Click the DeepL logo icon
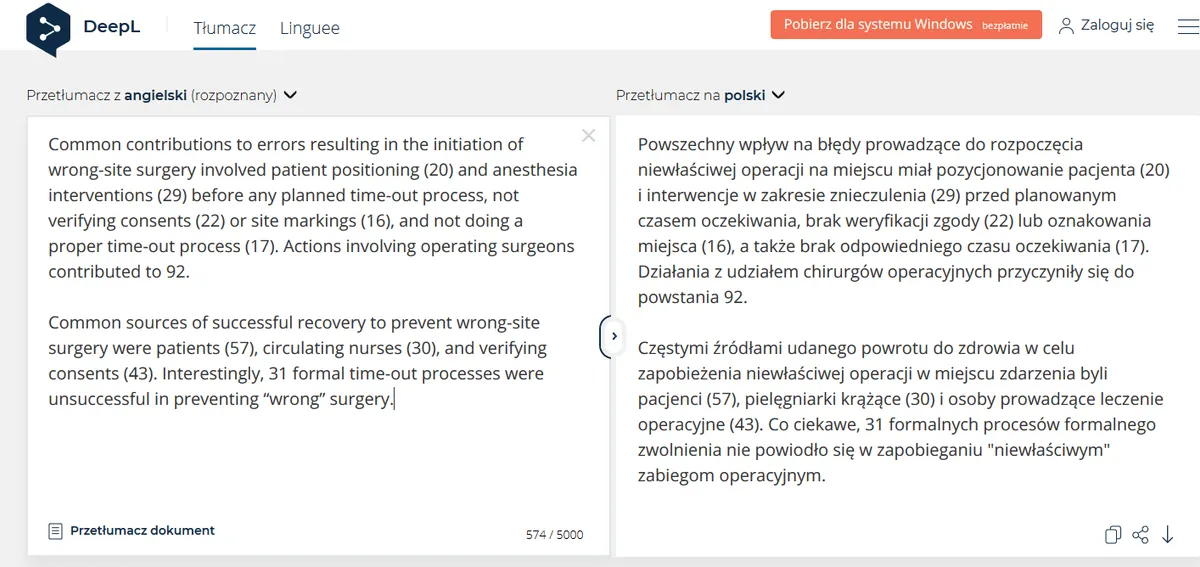The image size is (1200, 567). [x=47, y=27]
